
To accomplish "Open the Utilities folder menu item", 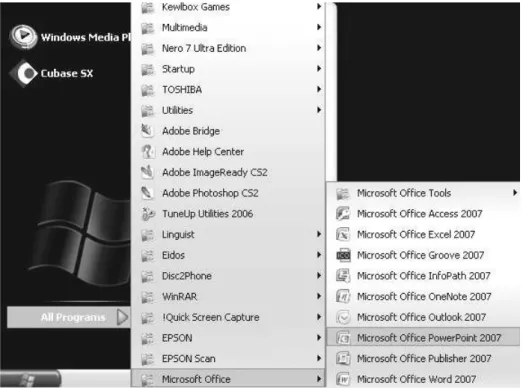I will click(x=228, y=110).
